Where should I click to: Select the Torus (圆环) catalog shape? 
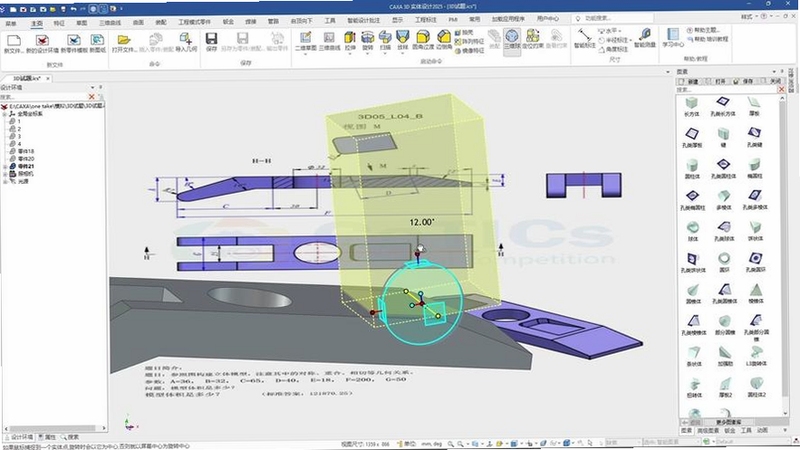pos(724,262)
